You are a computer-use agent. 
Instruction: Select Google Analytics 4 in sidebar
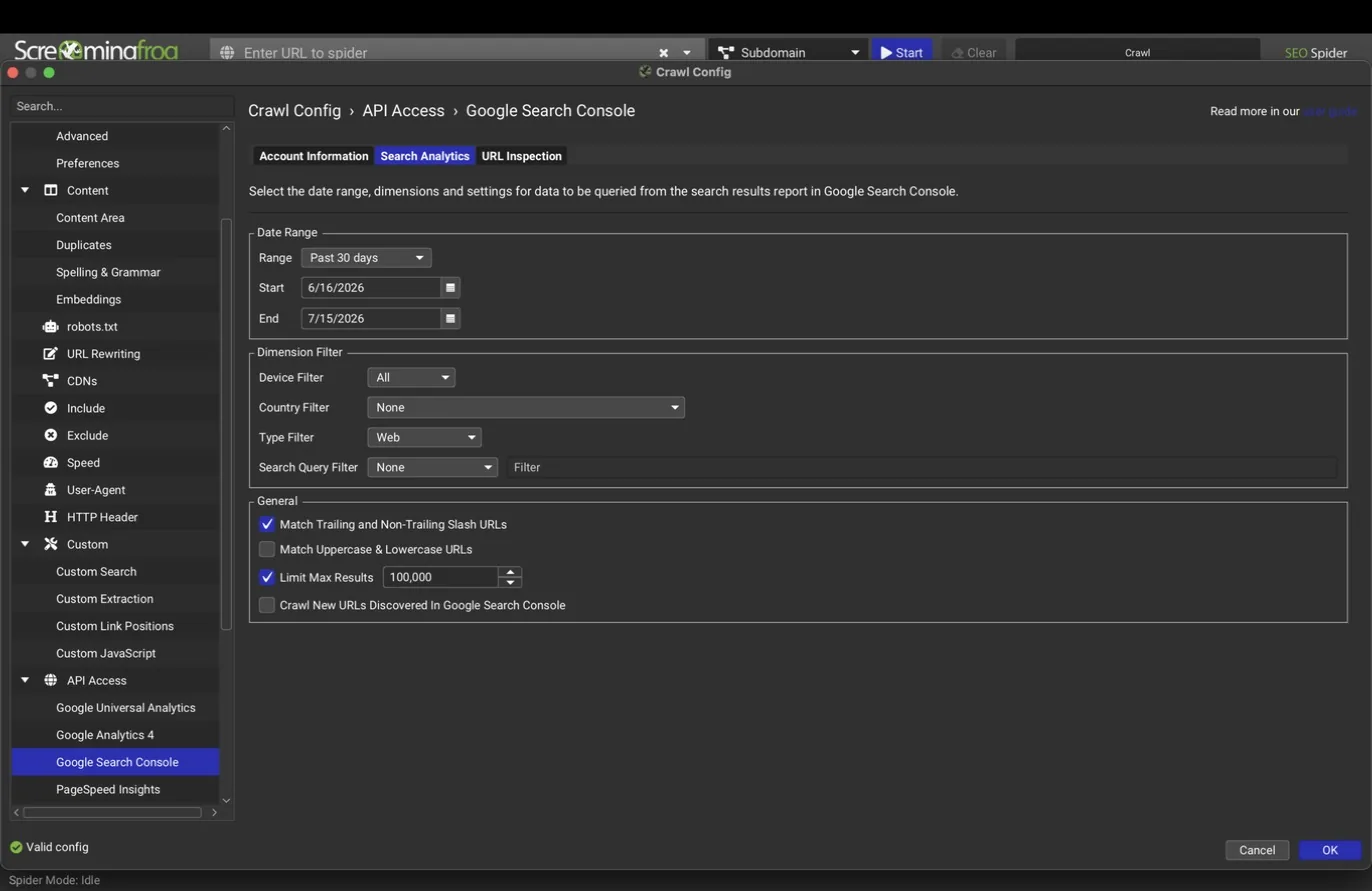click(105, 735)
